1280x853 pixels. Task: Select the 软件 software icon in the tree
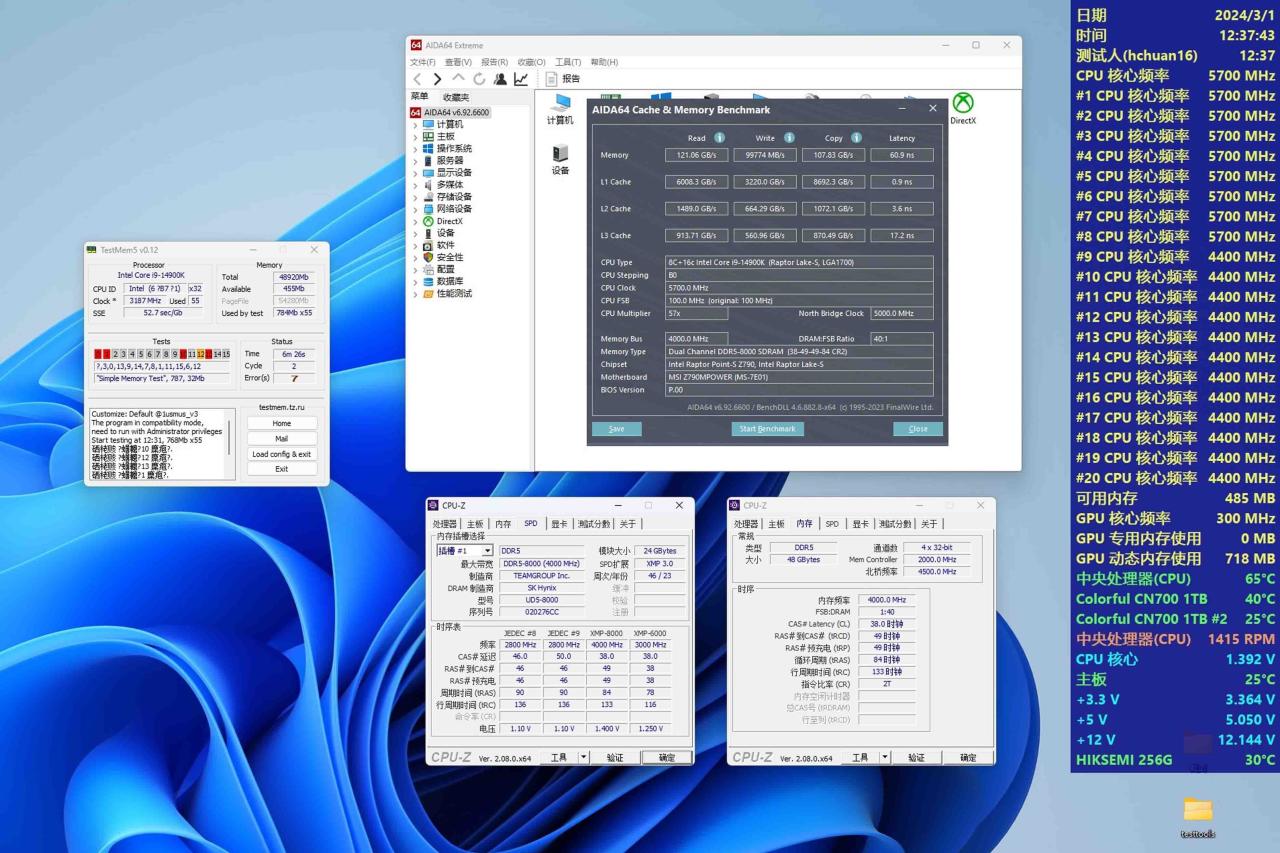pos(429,245)
